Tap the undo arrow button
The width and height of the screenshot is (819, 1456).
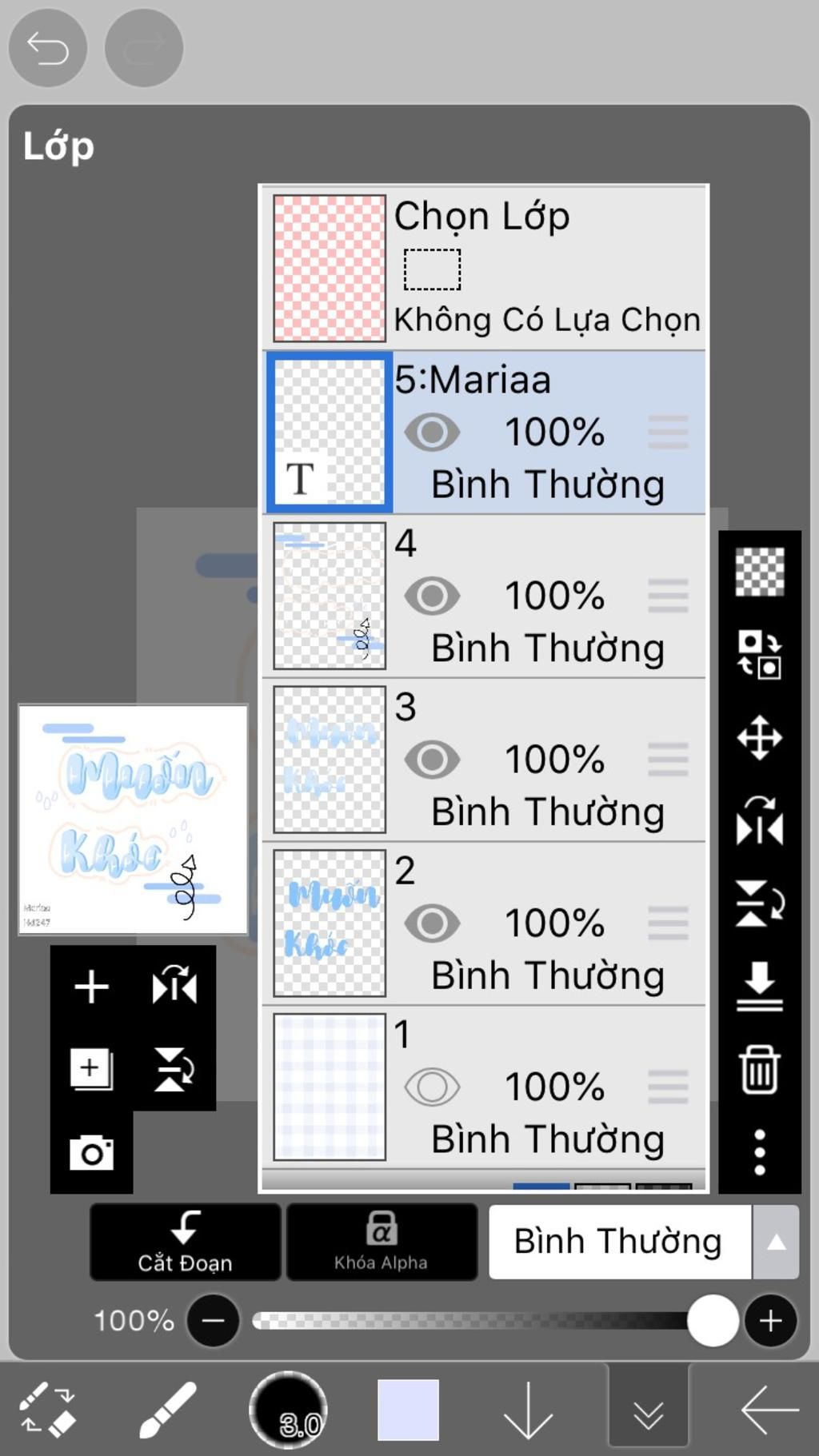pyautogui.click(x=47, y=48)
